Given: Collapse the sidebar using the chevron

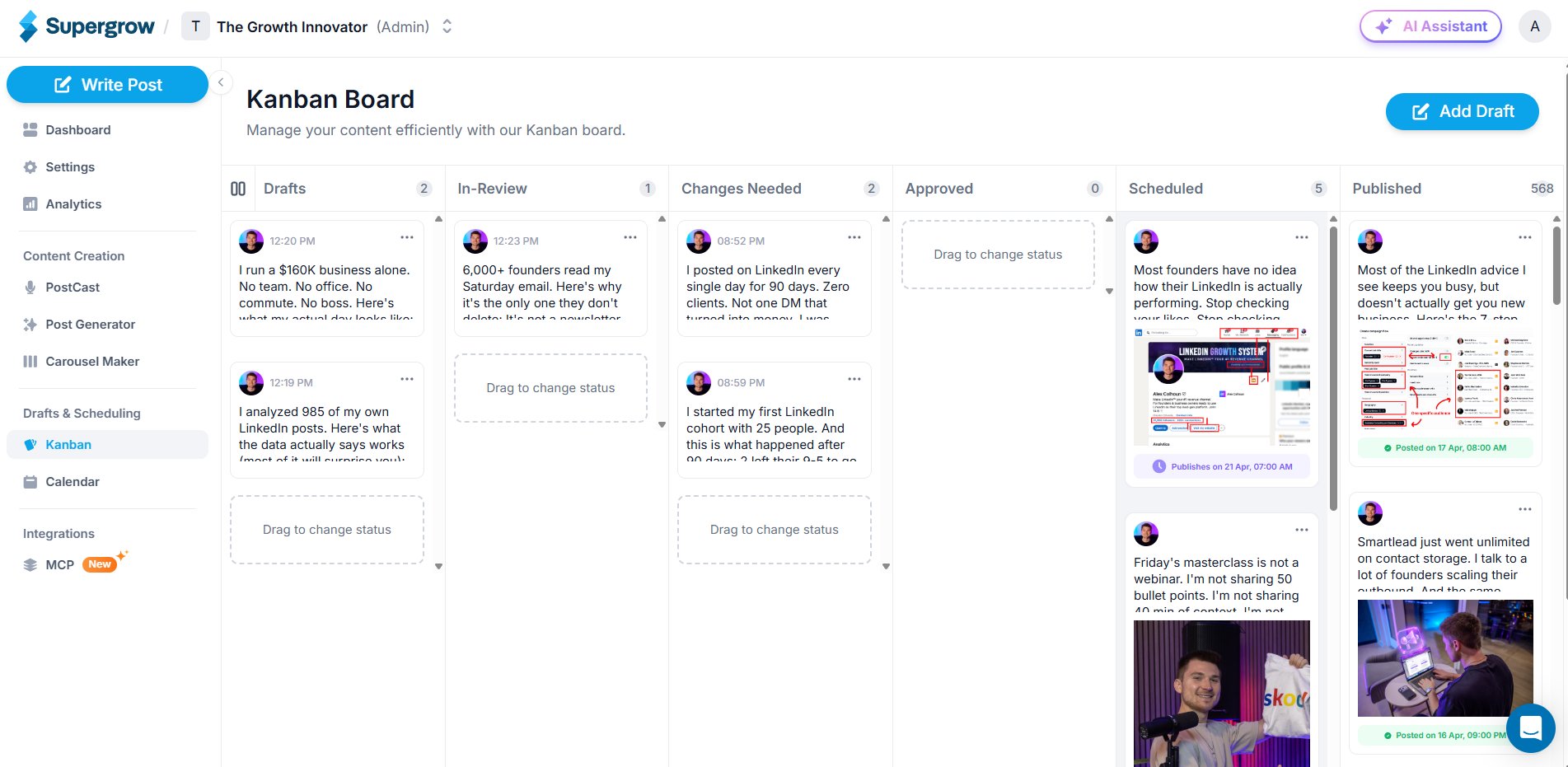Looking at the screenshot, I should pyautogui.click(x=221, y=82).
